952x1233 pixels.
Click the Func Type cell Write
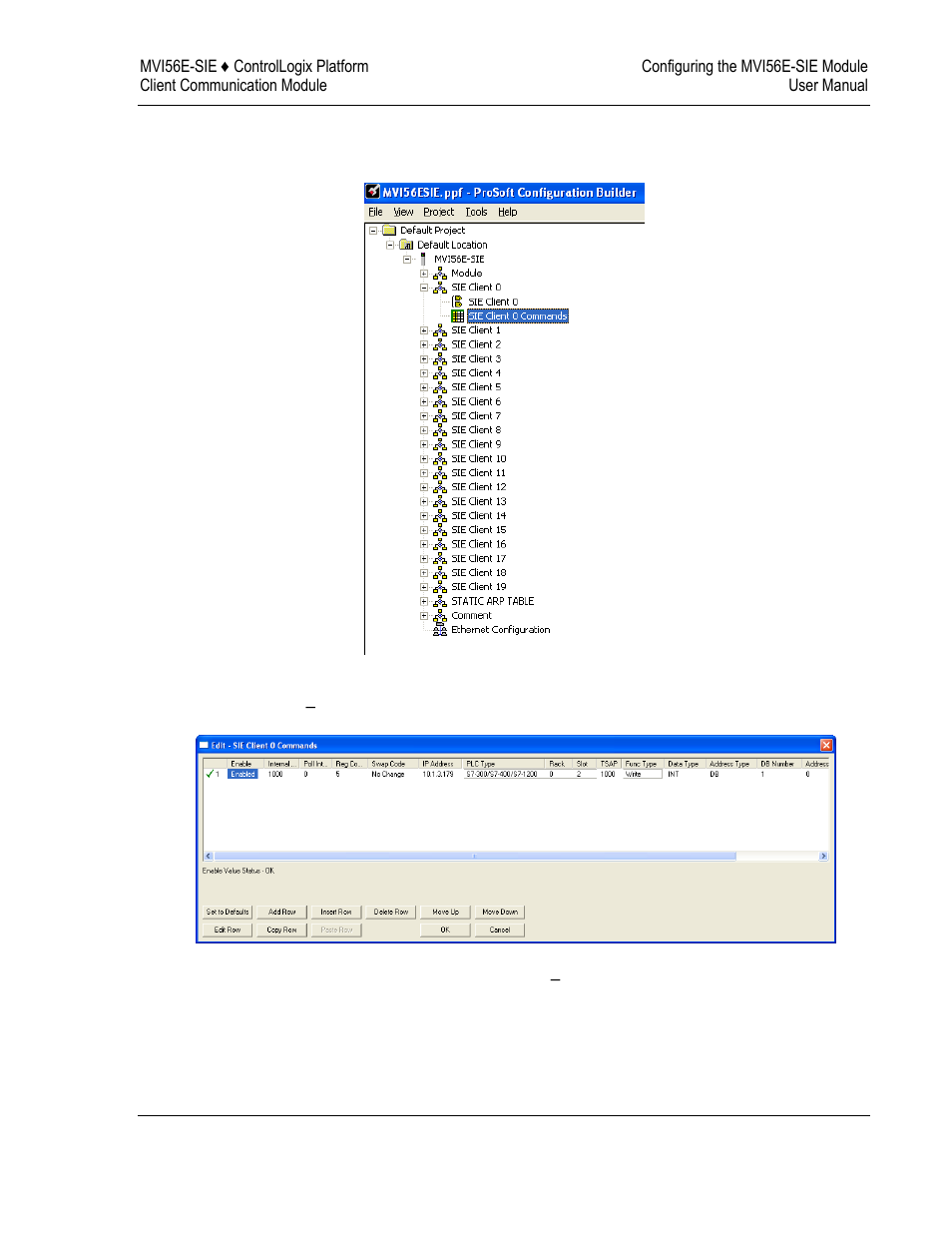click(644, 775)
